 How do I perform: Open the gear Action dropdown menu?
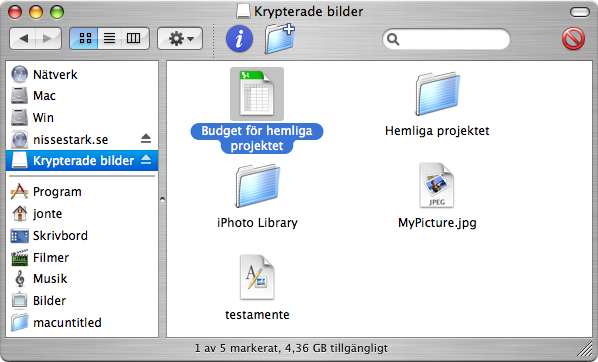point(180,39)
